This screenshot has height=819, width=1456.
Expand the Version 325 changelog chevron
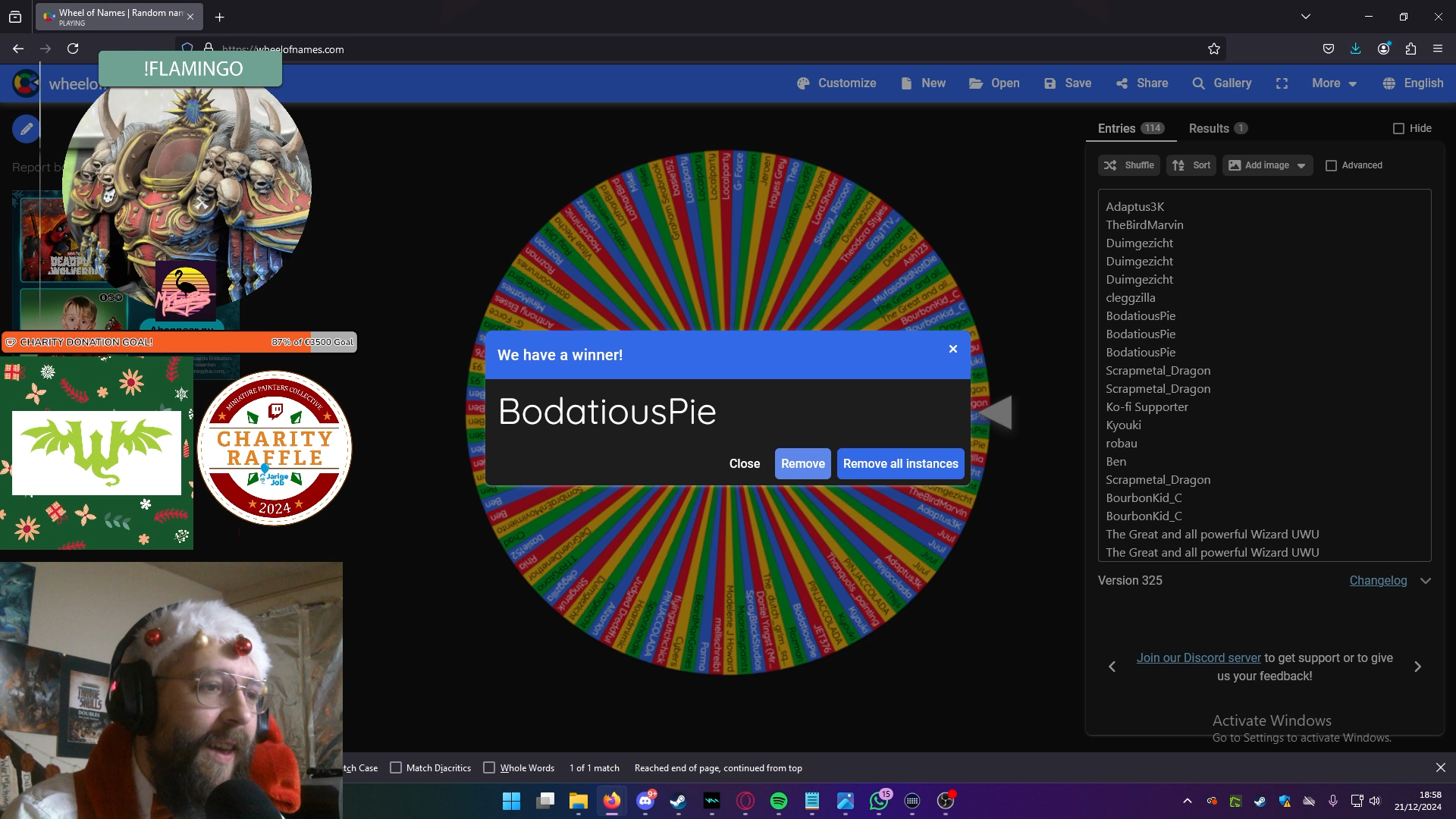pyautogui.click(x=1426, y=581)
